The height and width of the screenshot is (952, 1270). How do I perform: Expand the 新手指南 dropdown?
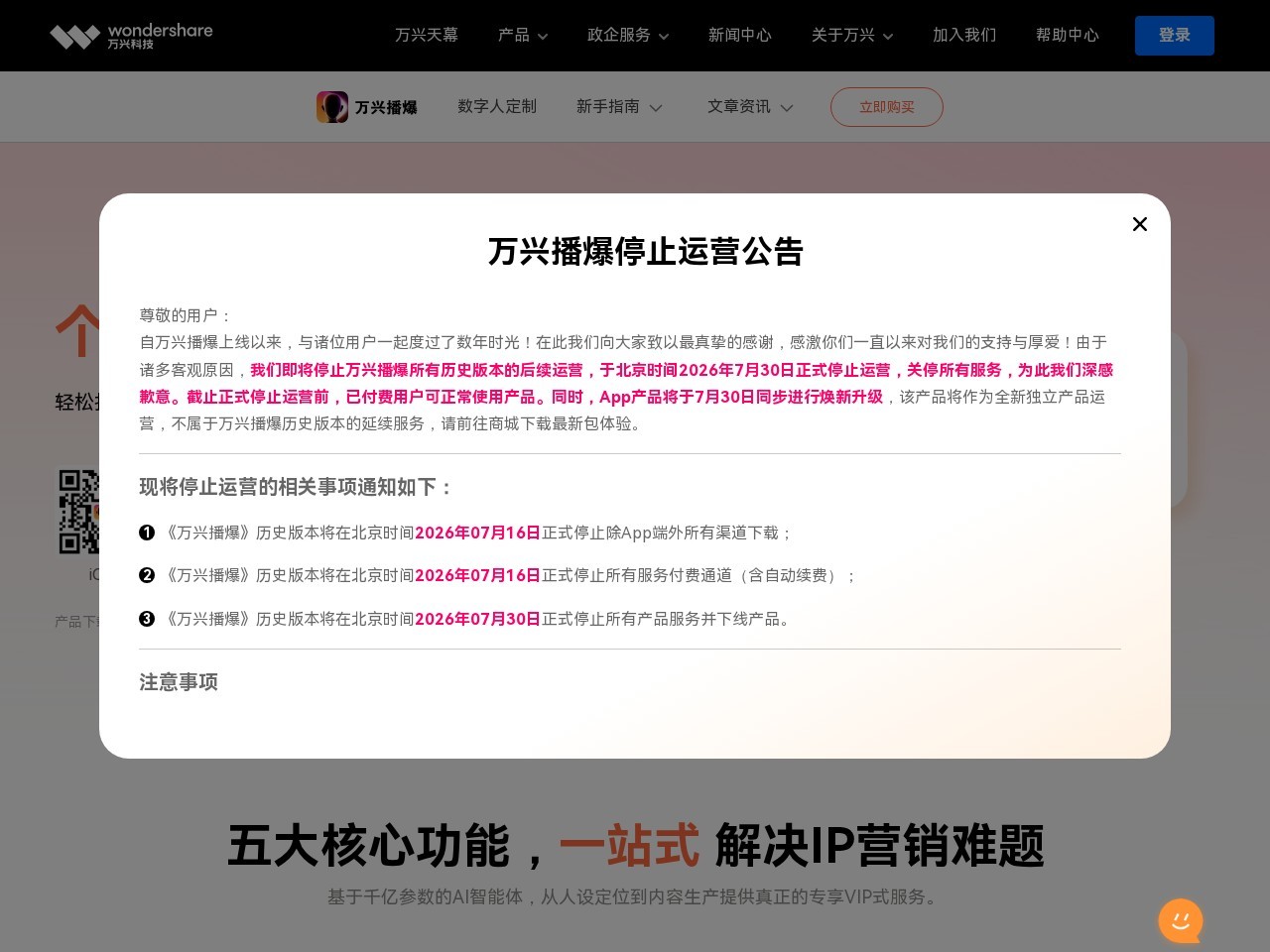(x=619, y=106)
